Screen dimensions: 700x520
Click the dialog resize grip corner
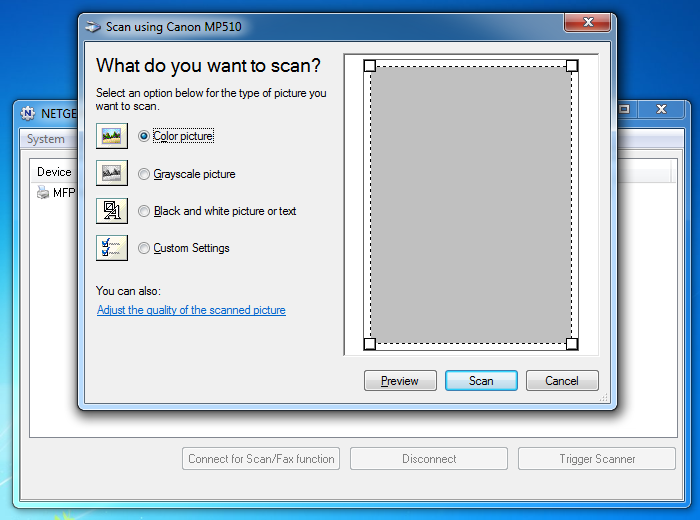pyautogui.click(x=604, y=397)
